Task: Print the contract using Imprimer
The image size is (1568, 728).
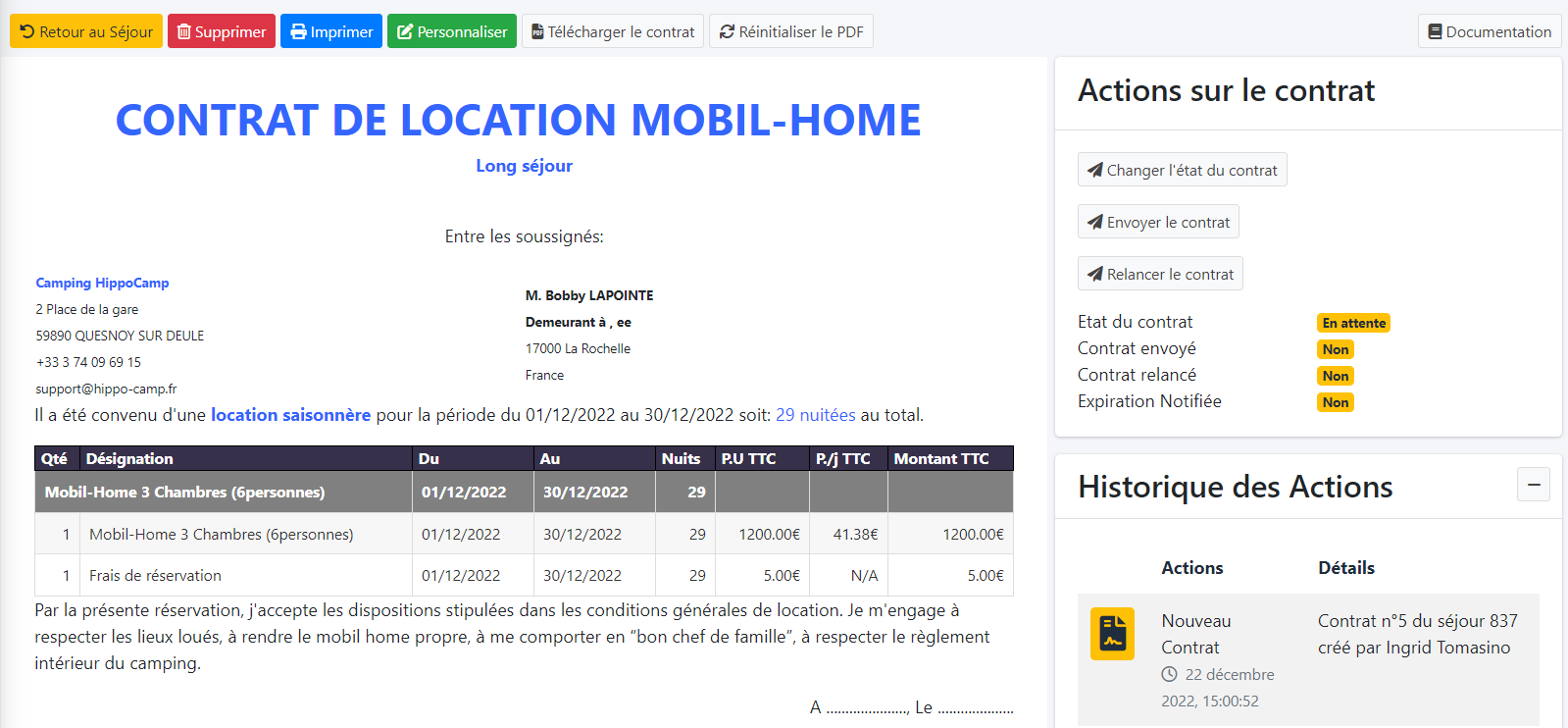Action: (x=331, y=31)
